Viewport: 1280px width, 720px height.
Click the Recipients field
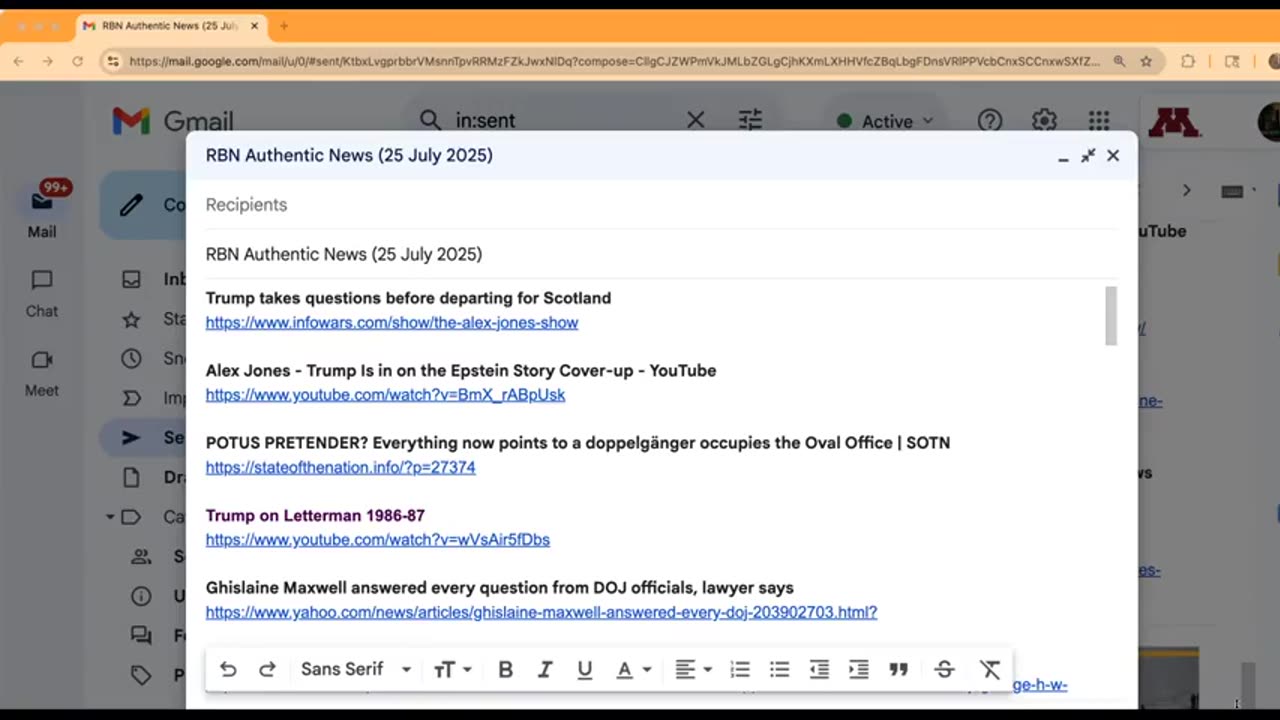pos(660,205)
